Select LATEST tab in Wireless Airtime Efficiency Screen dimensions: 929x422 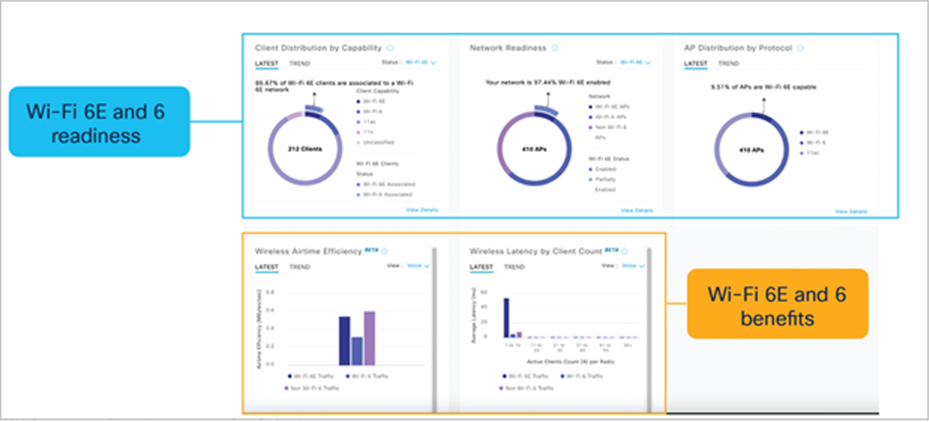point(267,267)
